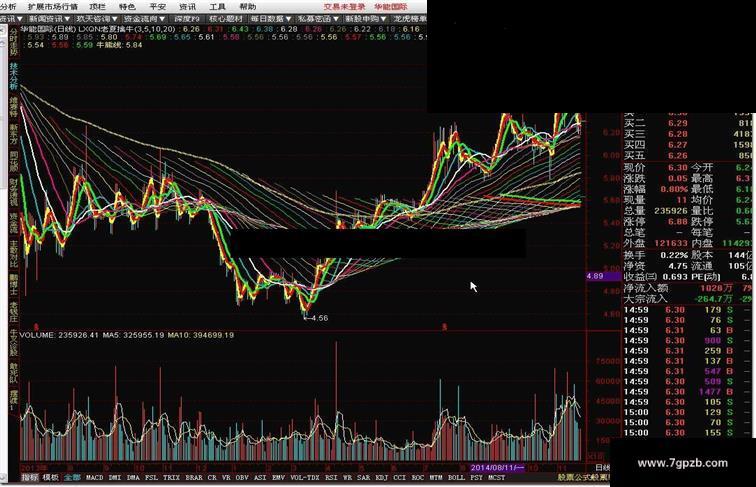Select the CR indicator

[x=212, y=477]
